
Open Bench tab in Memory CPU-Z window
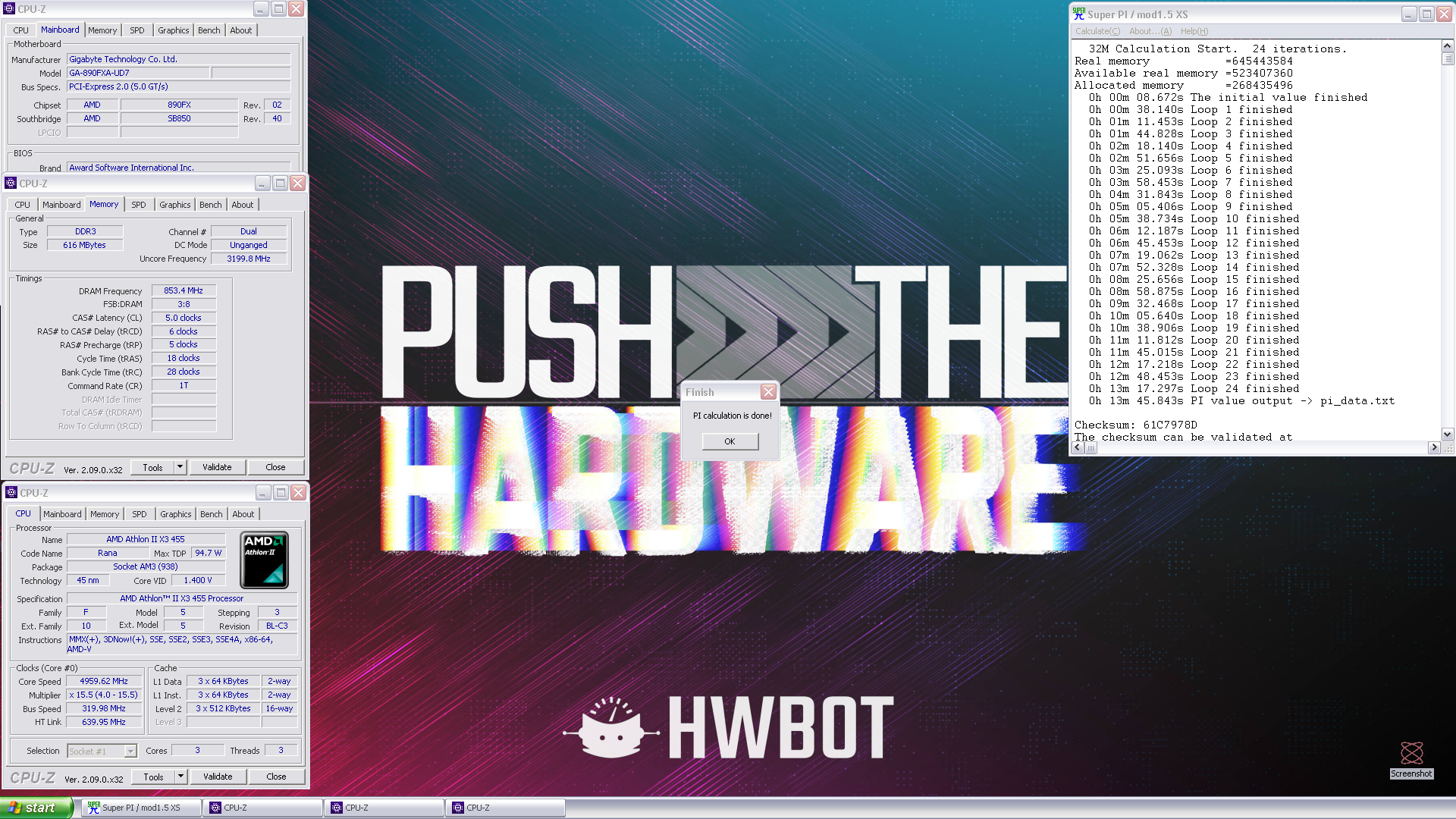211,205
